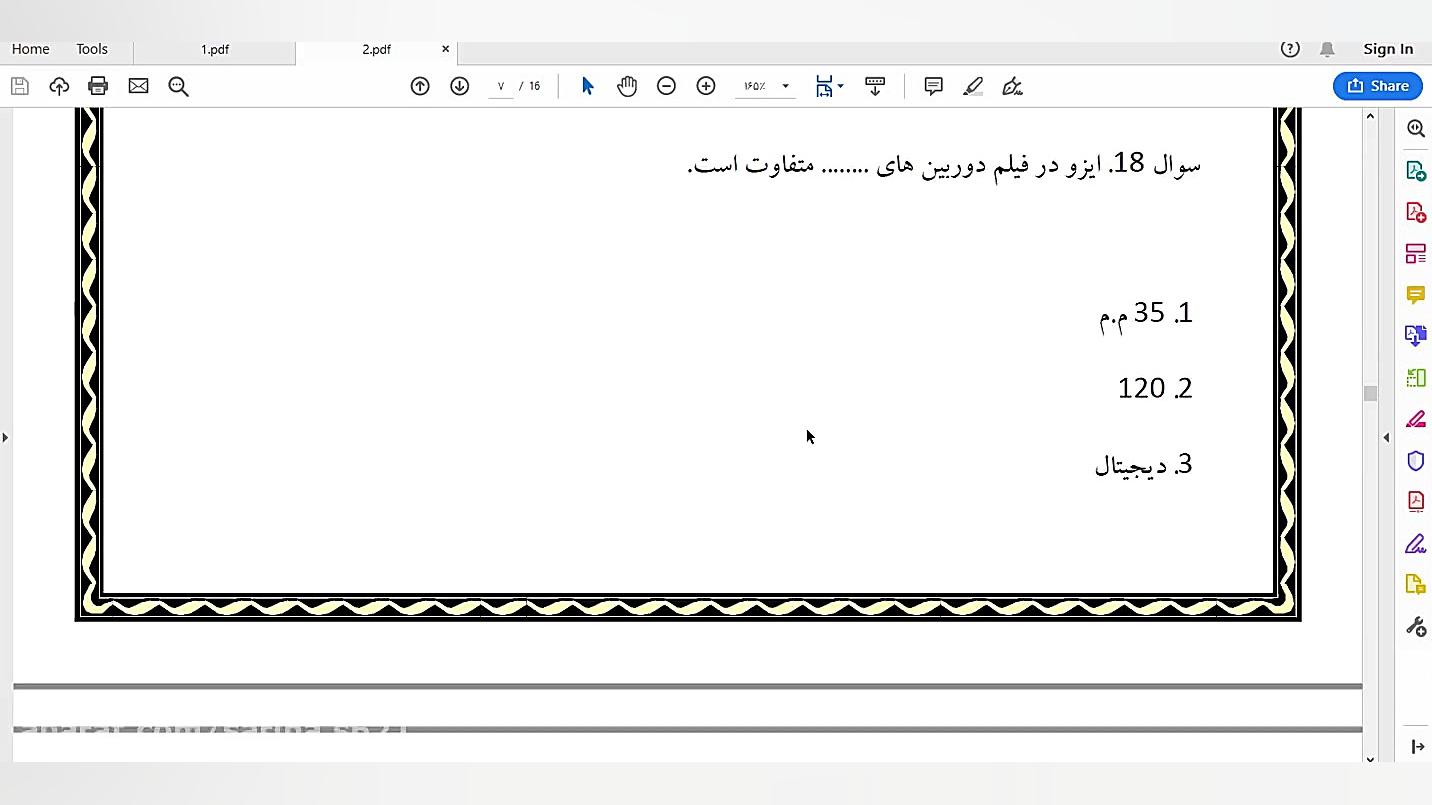Click the blue Share button
Screen dimensions: 1432x805
pos(1377,86)
